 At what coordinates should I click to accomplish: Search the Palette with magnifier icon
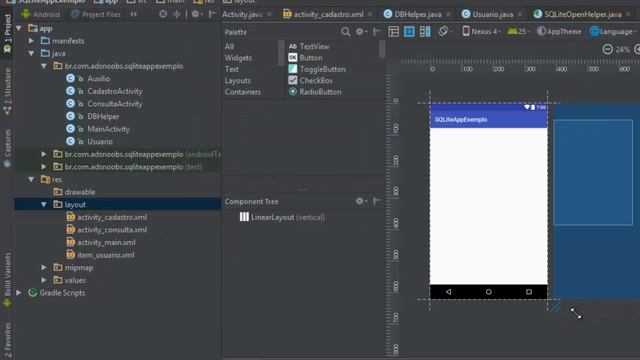(345, 32)
